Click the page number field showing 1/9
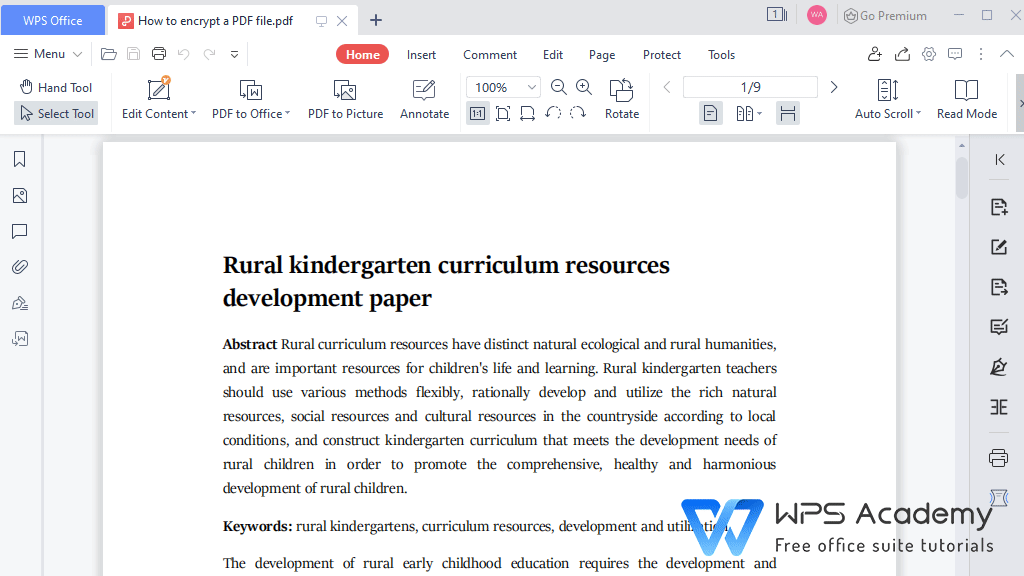This screenshot has height=576, width=1024. tap(750, 88)
